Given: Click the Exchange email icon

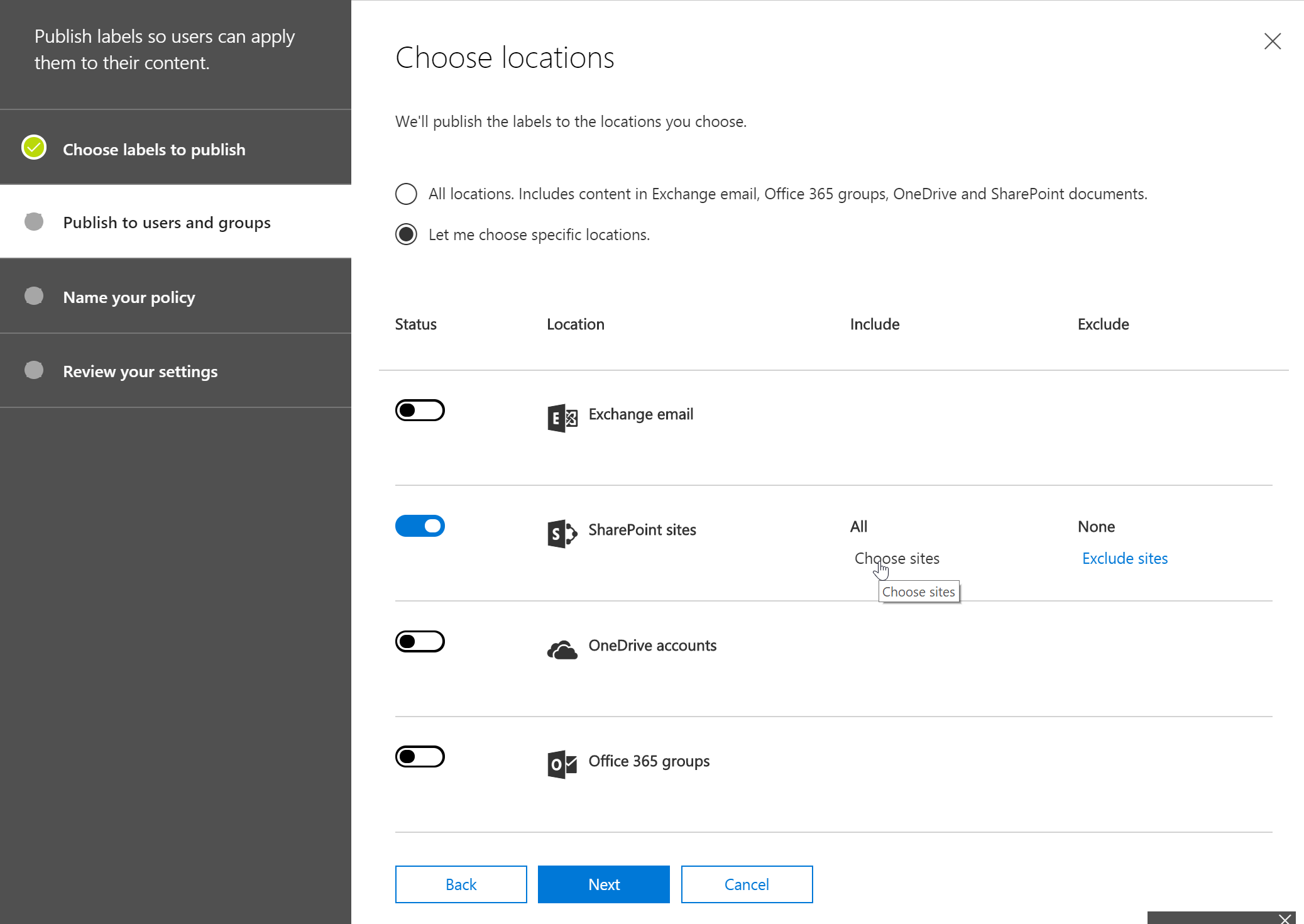Looking at the screenshot, I should (x=562, y=417).
